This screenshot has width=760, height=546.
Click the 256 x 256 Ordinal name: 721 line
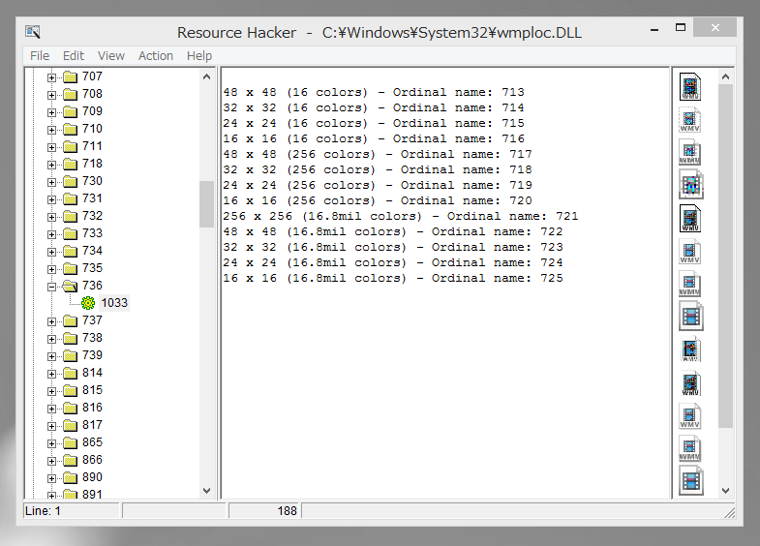click(400, 216)
